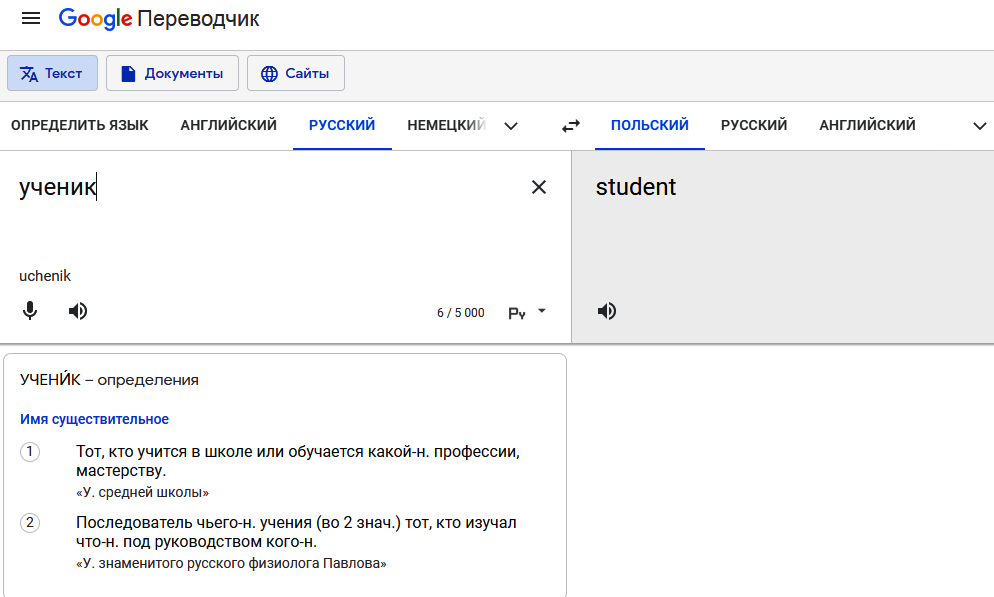Switch to Документы translation mode
The height and width of the screenshot is (597, 994).
pyautogui.click(x=172, y=73)
